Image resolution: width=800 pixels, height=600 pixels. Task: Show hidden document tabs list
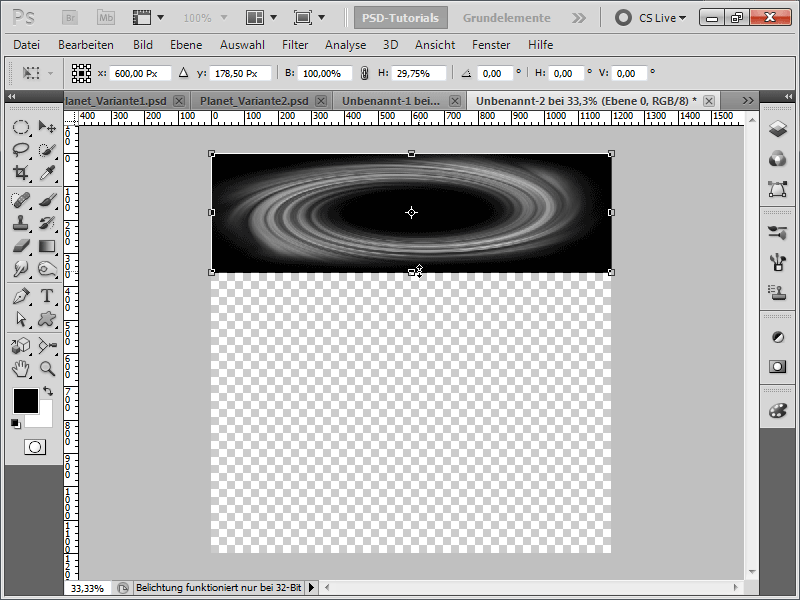[x=748, y=101]
